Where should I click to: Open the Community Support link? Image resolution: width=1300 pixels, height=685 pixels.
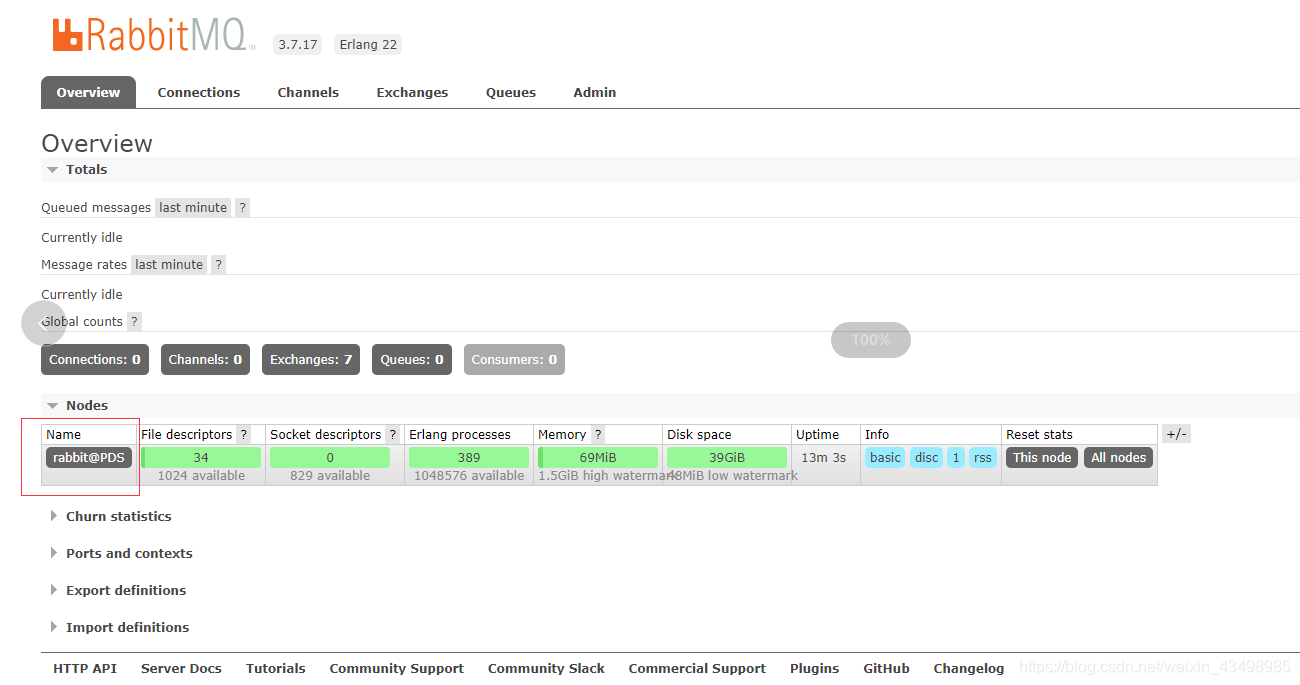point(397,669)
